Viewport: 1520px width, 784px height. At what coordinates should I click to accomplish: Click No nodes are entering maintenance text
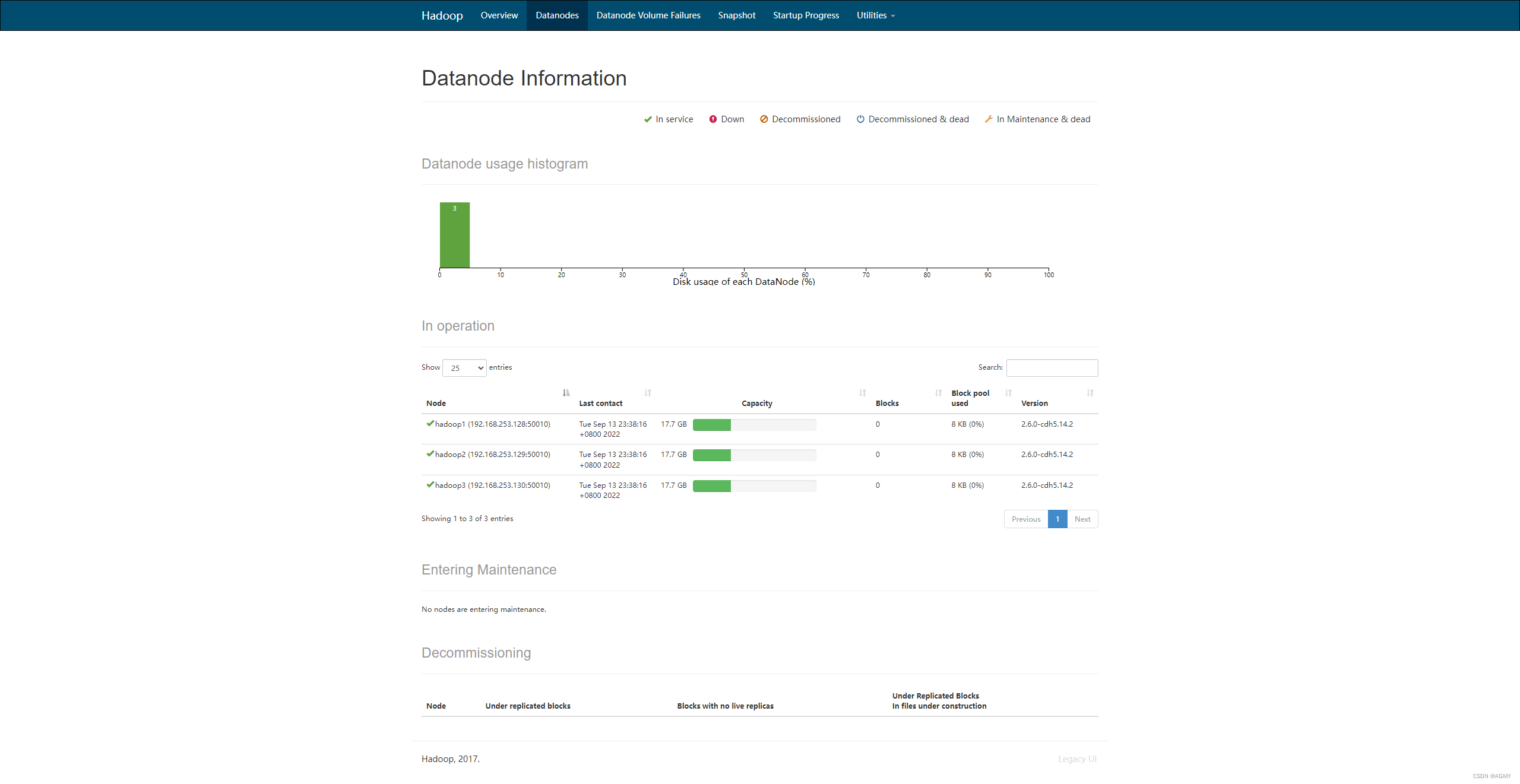point(484,610)
